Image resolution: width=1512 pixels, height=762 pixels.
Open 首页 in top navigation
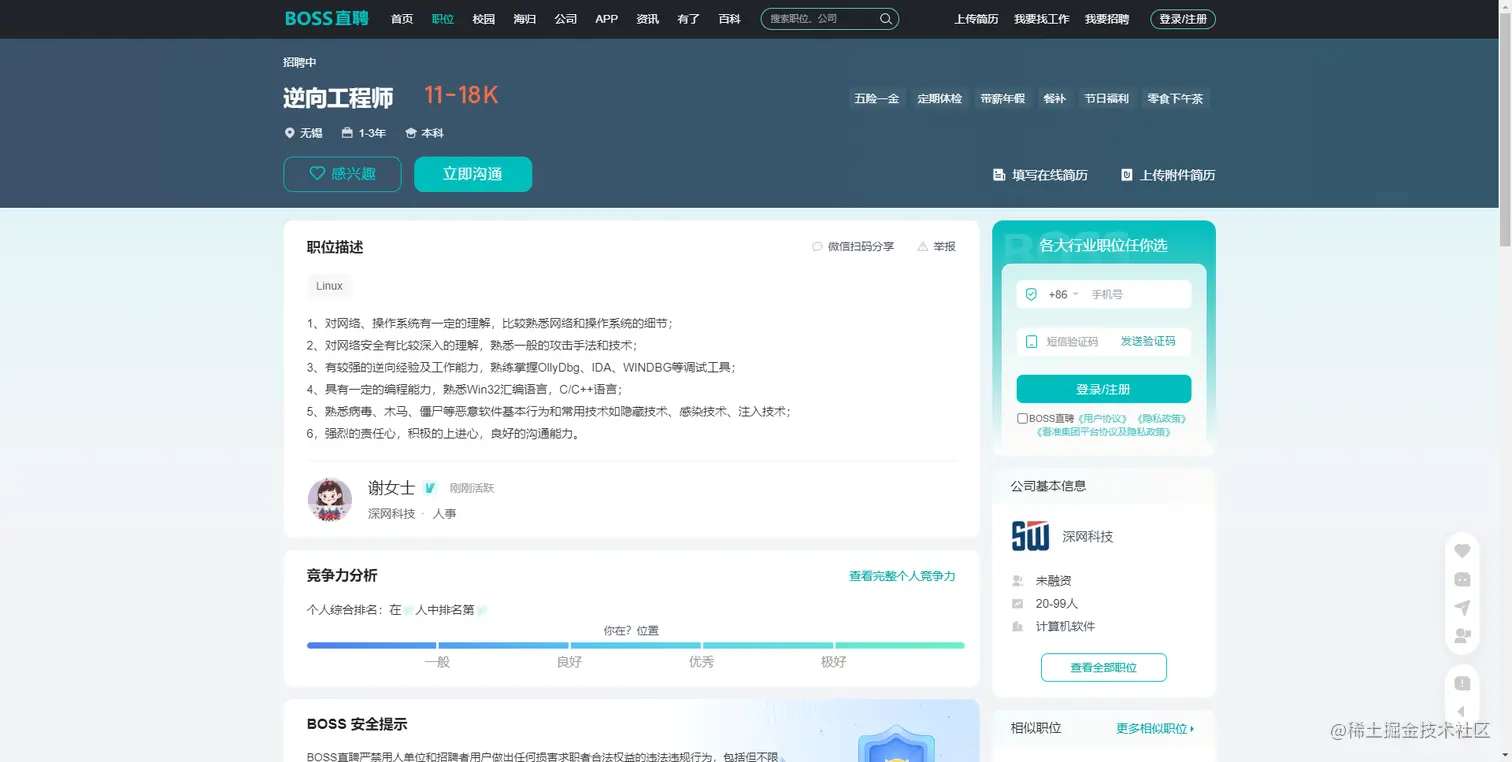[x=402, y=19]
